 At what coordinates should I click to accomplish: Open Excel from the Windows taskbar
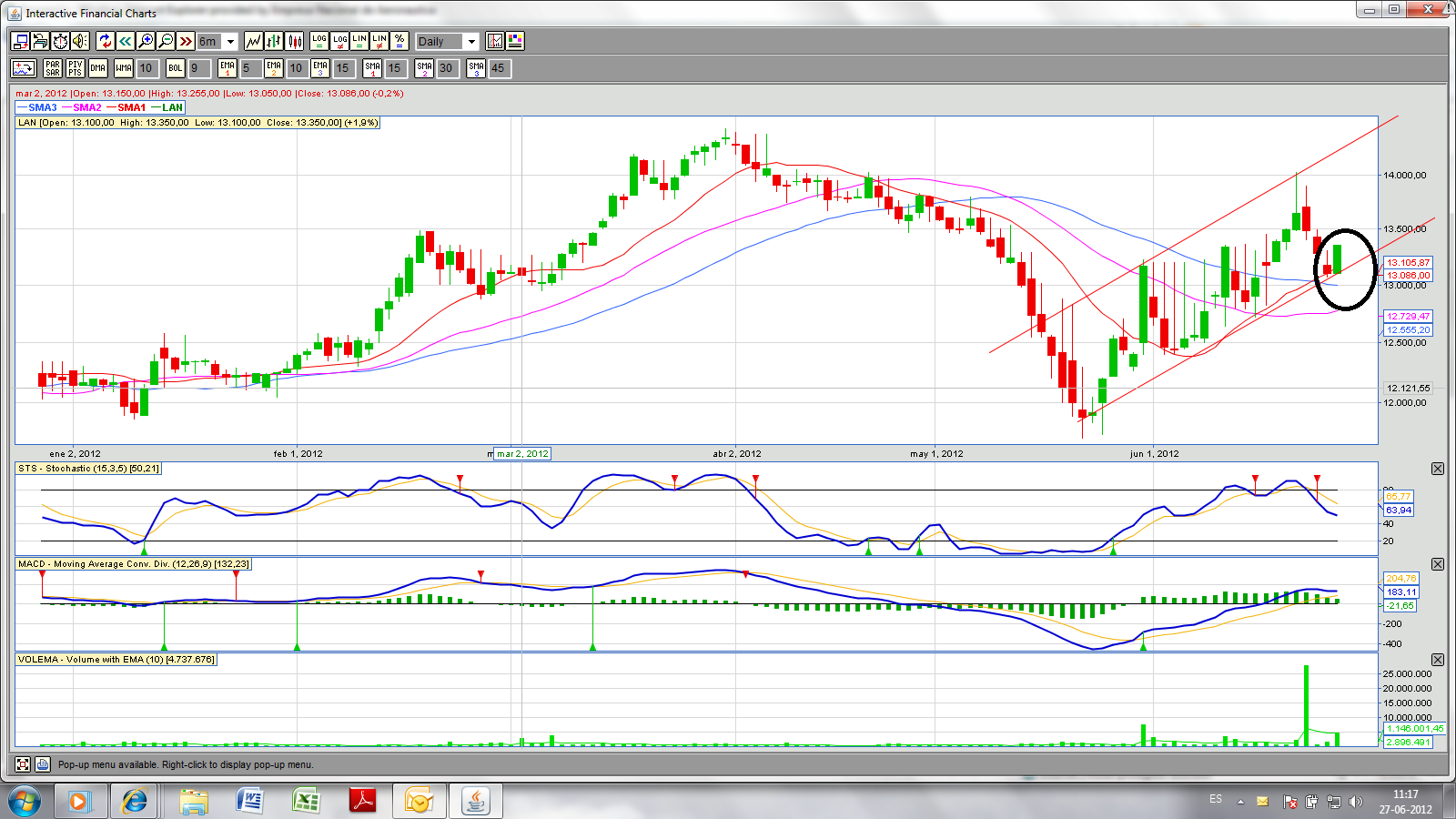[x=306, y=801]
